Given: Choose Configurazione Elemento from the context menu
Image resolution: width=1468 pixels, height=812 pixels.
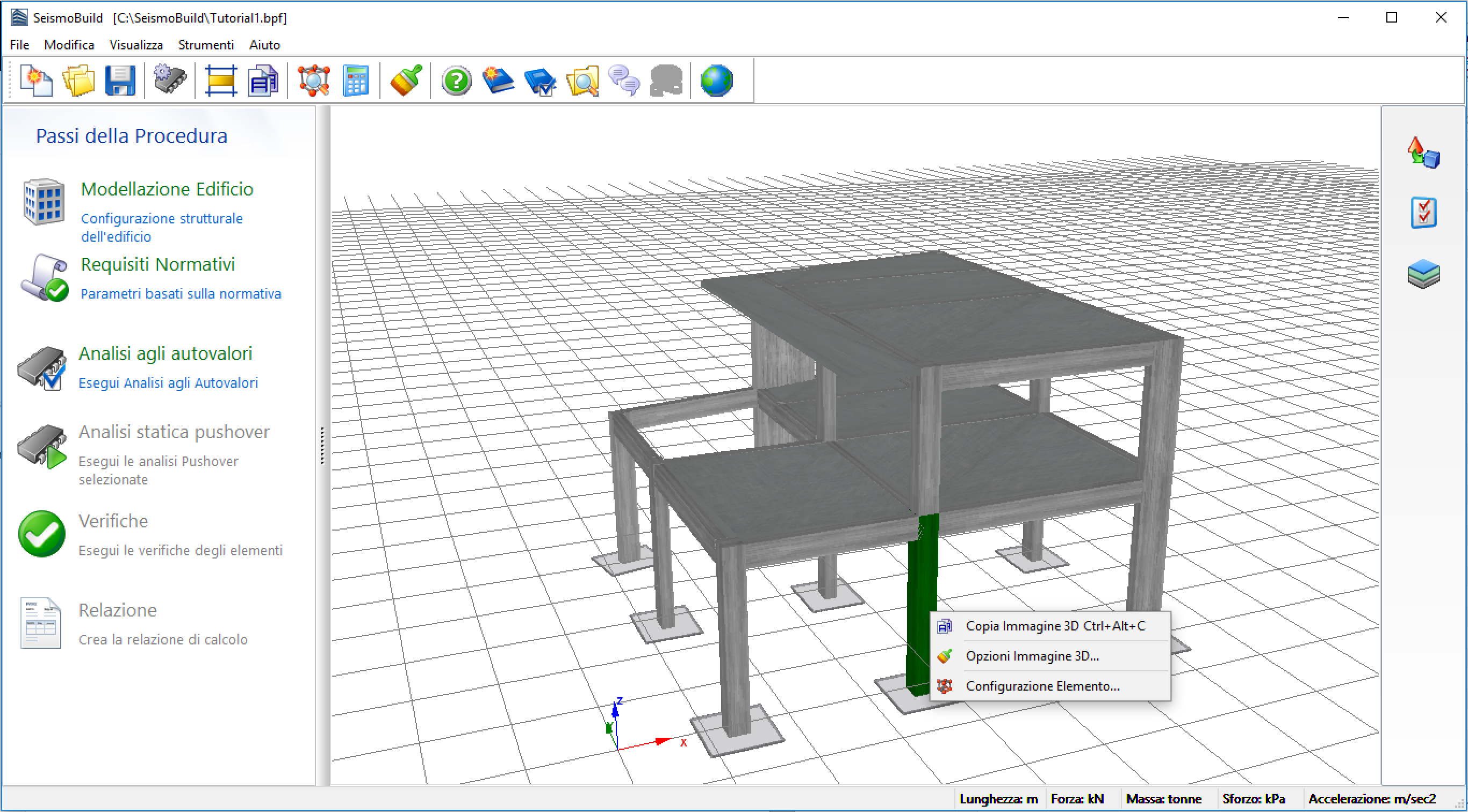Looking at the screenshot, I should (1042, 686).
